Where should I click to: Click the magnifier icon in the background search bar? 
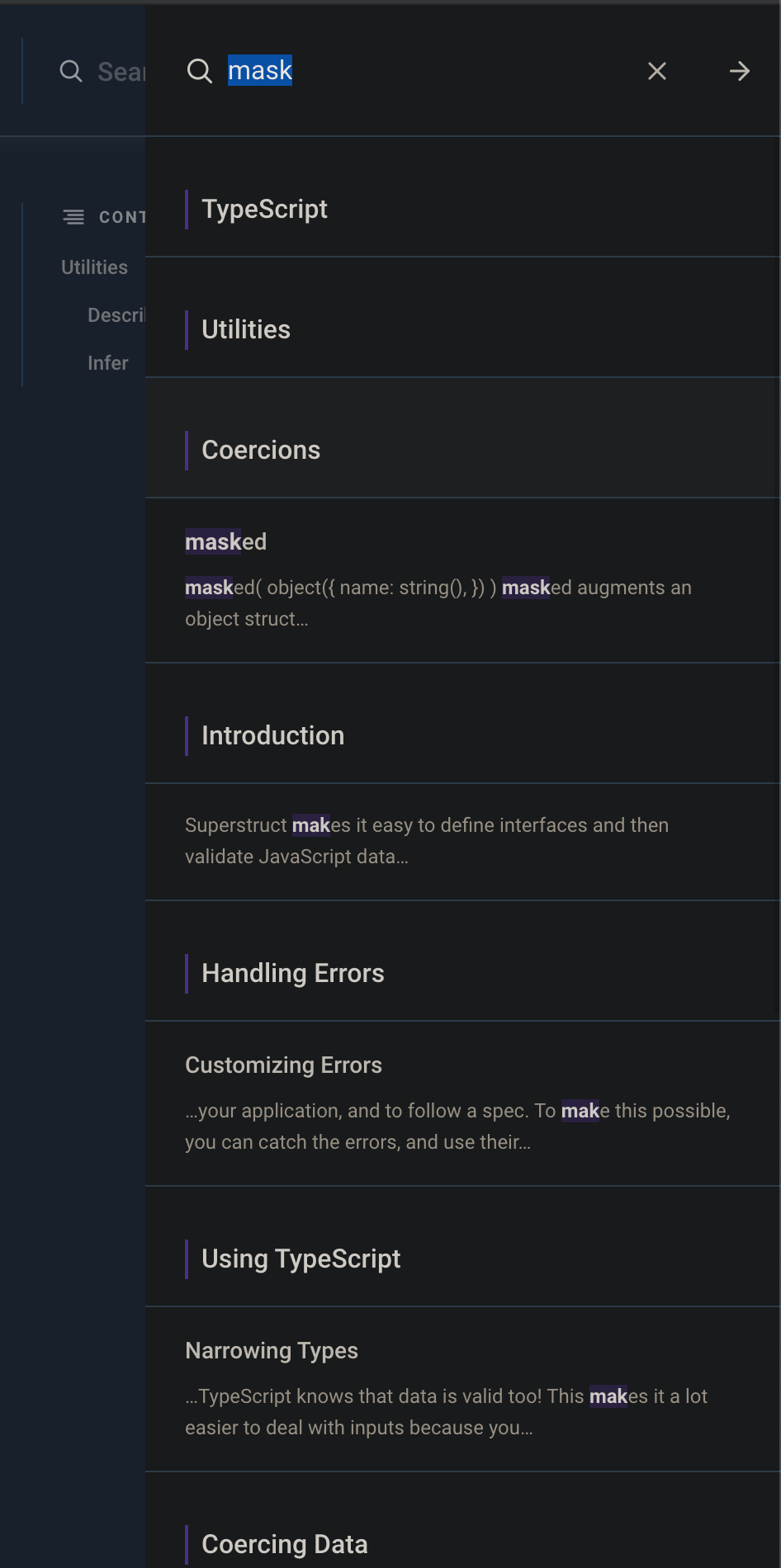click(x=71, y=71)
